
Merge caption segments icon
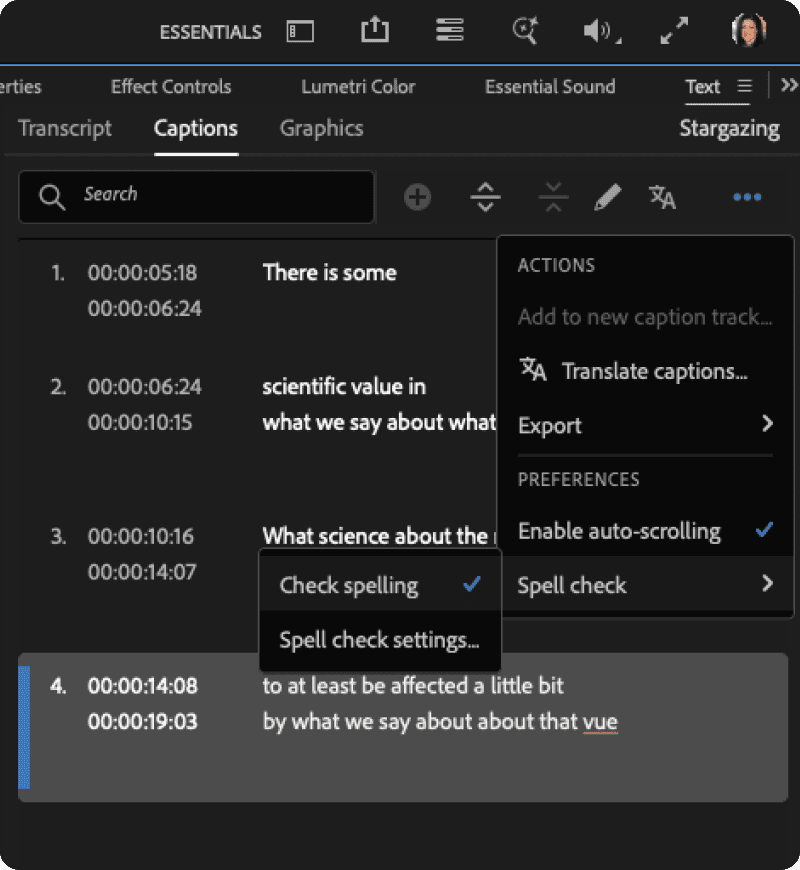[x=553, y=197]
